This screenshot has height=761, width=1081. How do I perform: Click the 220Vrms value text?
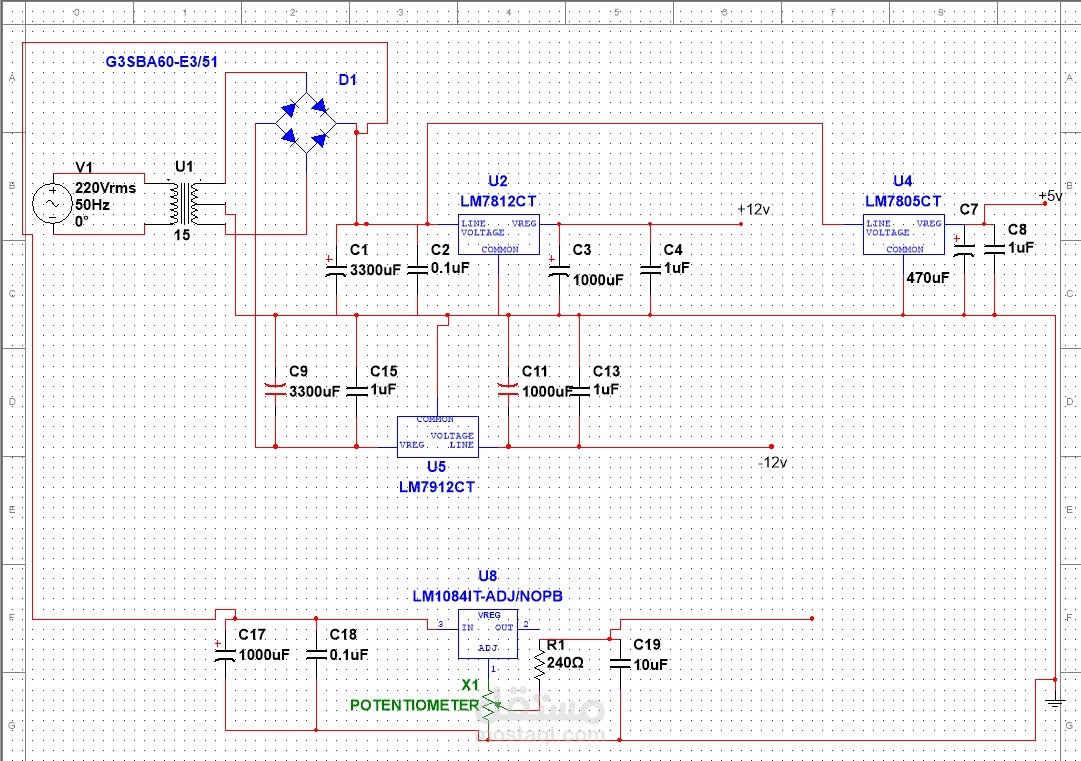coord(105,187)
